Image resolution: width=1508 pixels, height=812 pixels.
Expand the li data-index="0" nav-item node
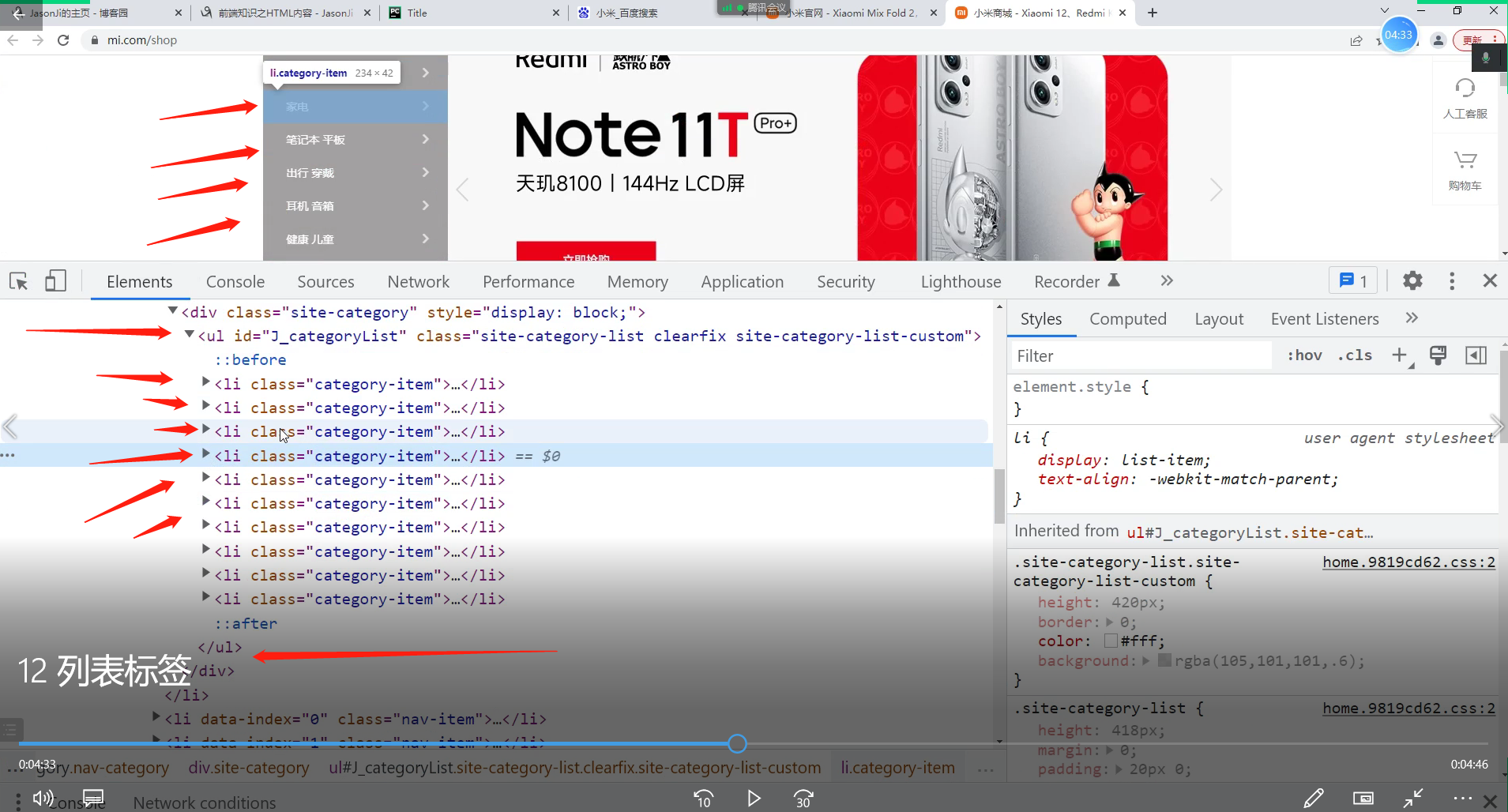point(156,717)
